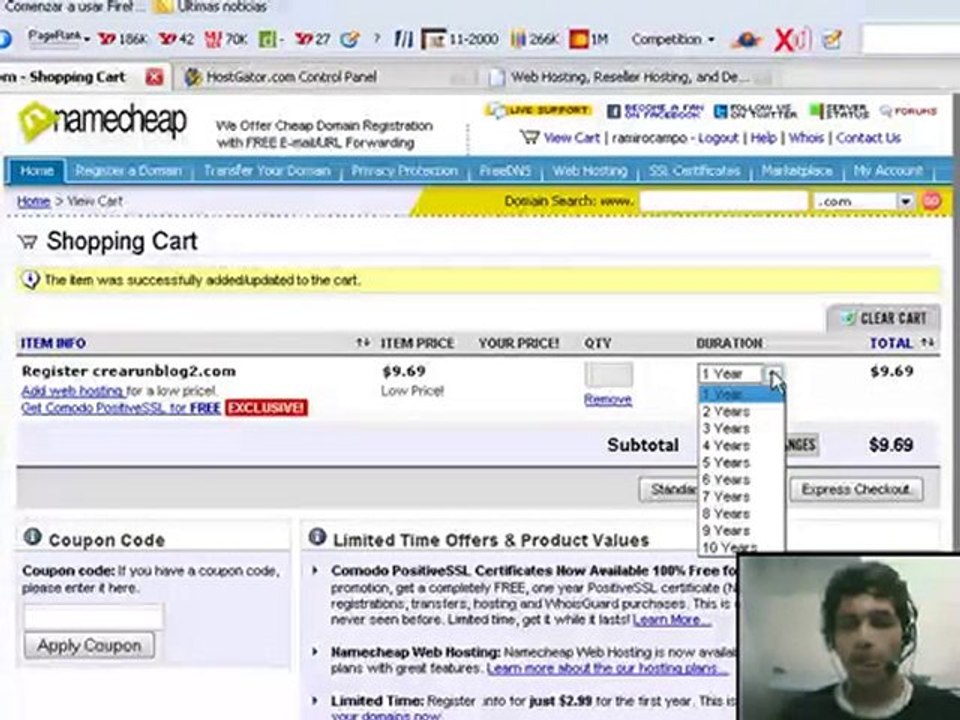Viewport: 960px width, 720px height.
Task: Click the 11-2000 toolbar stat icon
Action: 460,39
